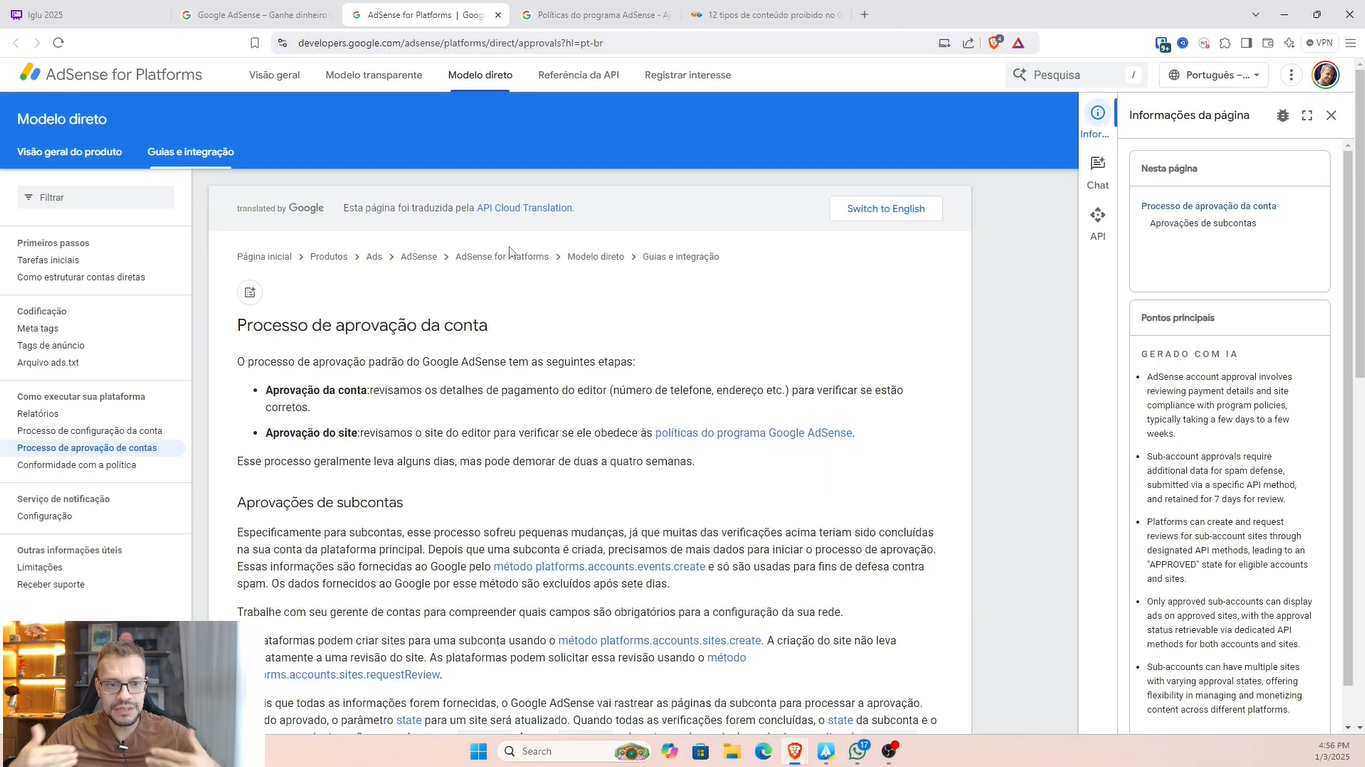
Task: Expand info panel to full screen
Action: [1306, 116]
